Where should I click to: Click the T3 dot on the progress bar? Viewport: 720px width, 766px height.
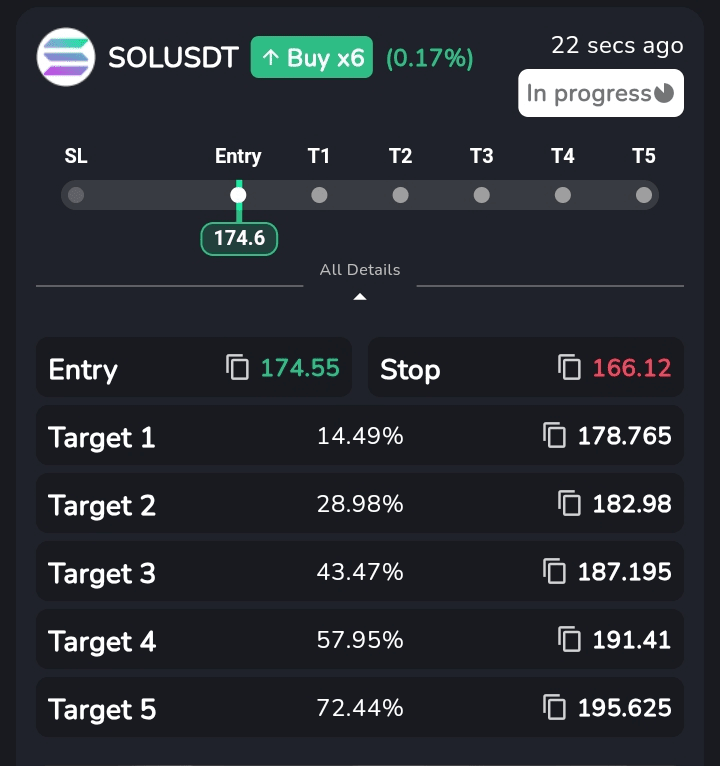481,195
